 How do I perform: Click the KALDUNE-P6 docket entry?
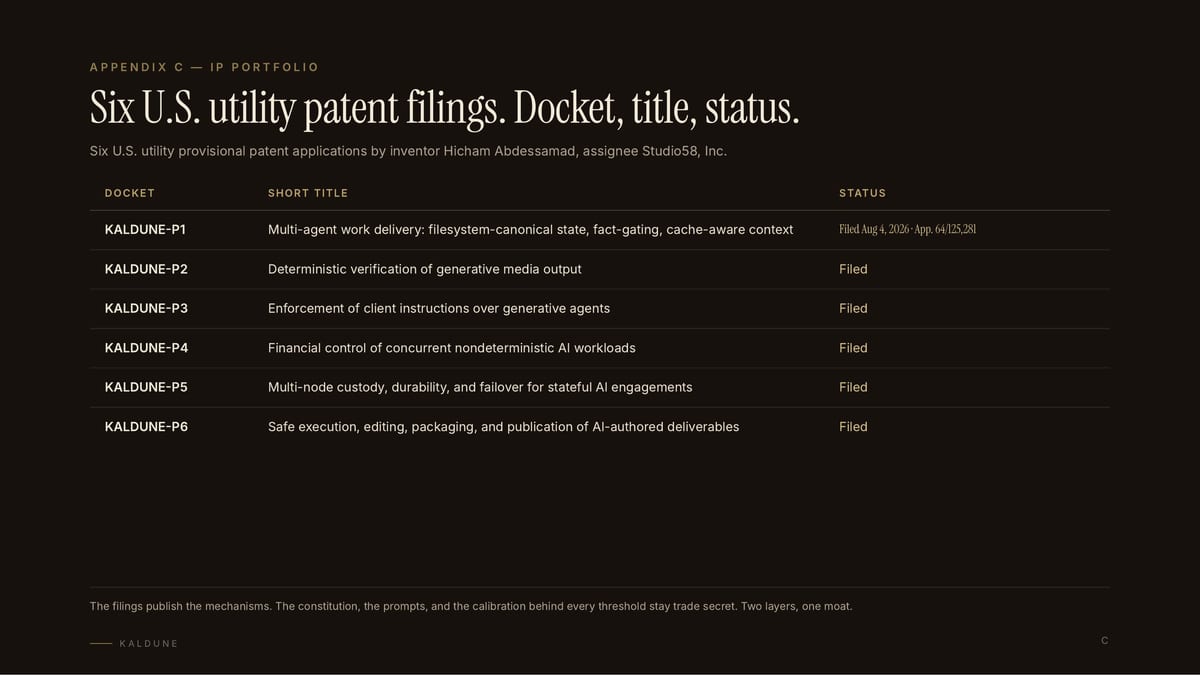click(x=146, y=427)
